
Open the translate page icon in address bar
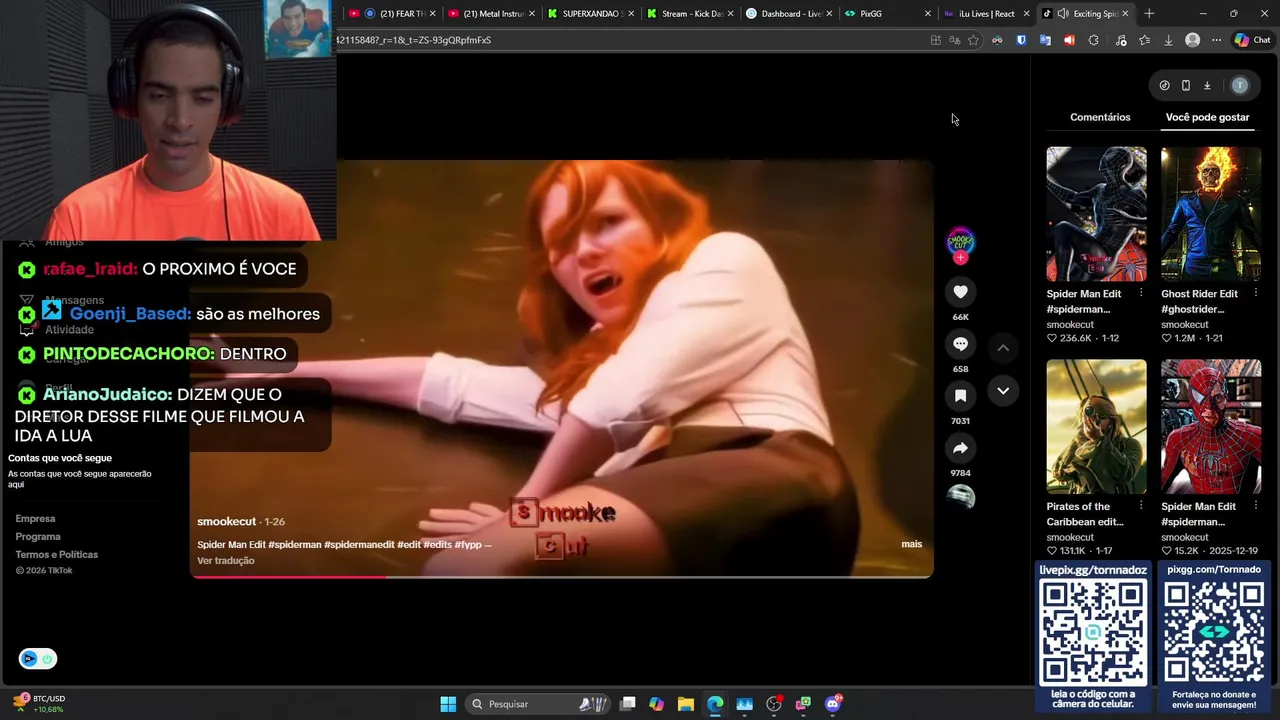(x=954, y=40)
